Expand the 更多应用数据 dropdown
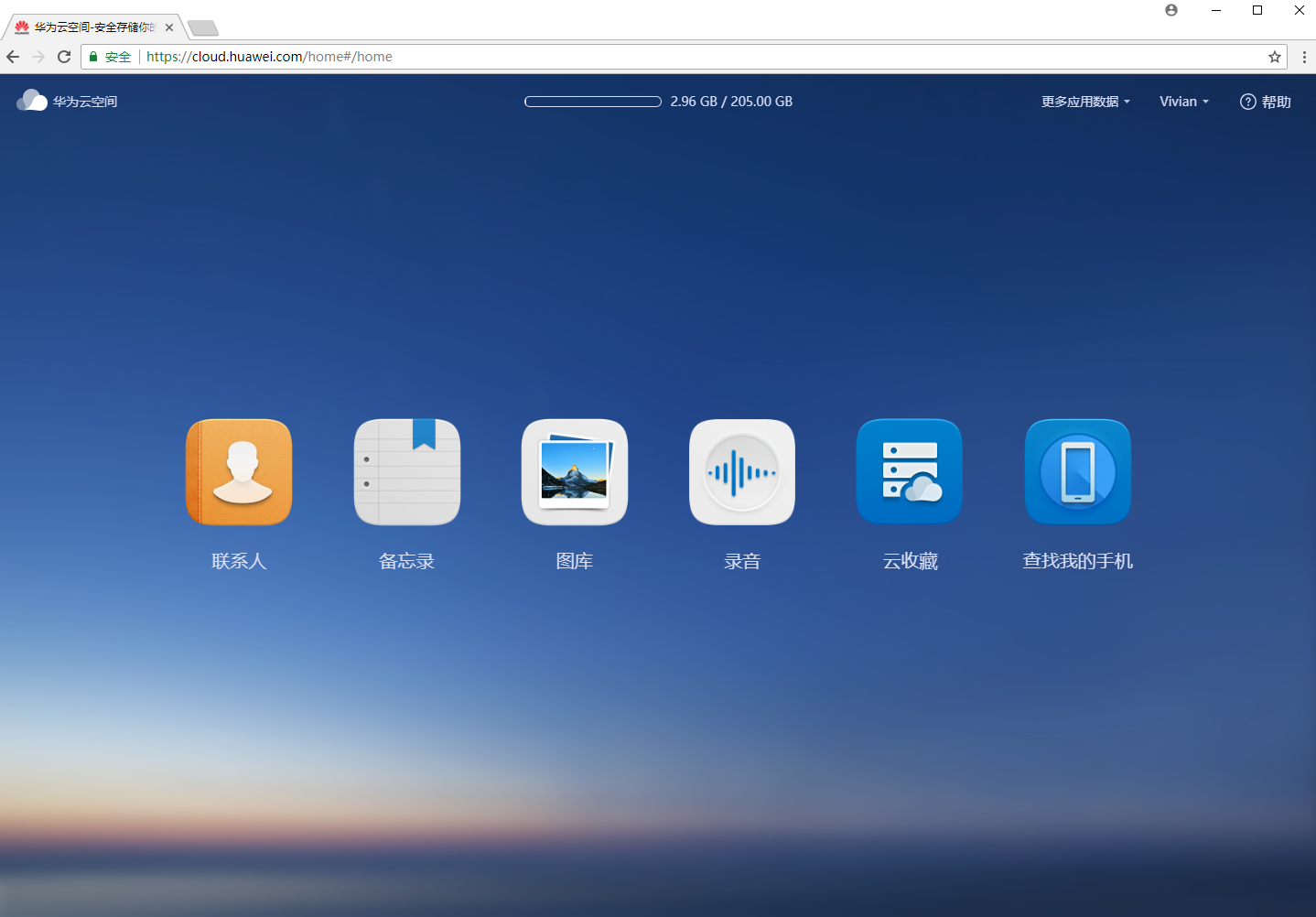The height and width of the screenshot is (917, 1316). (x=1085, y=102)
